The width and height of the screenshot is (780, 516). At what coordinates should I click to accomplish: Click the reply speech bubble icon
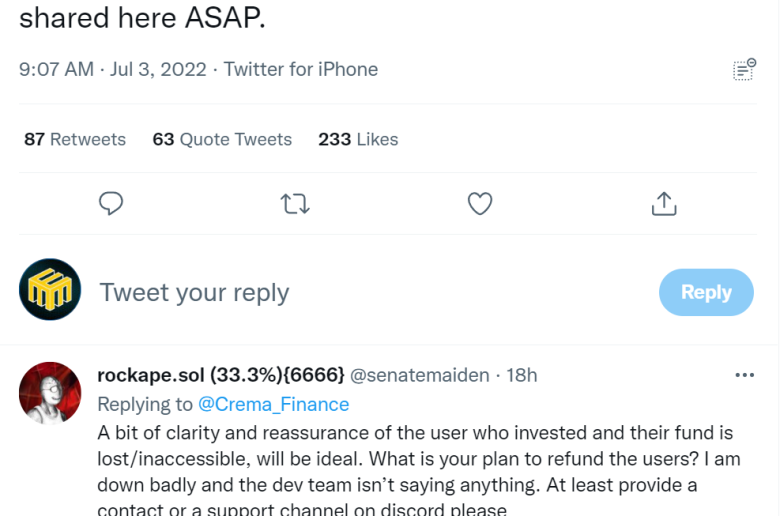(111, 204)
